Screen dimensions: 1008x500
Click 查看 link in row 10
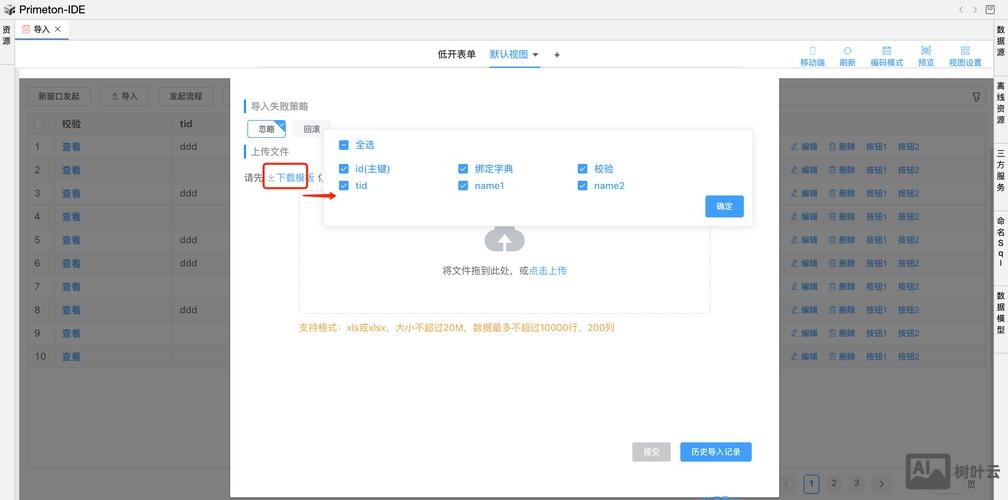coord(71,357)
